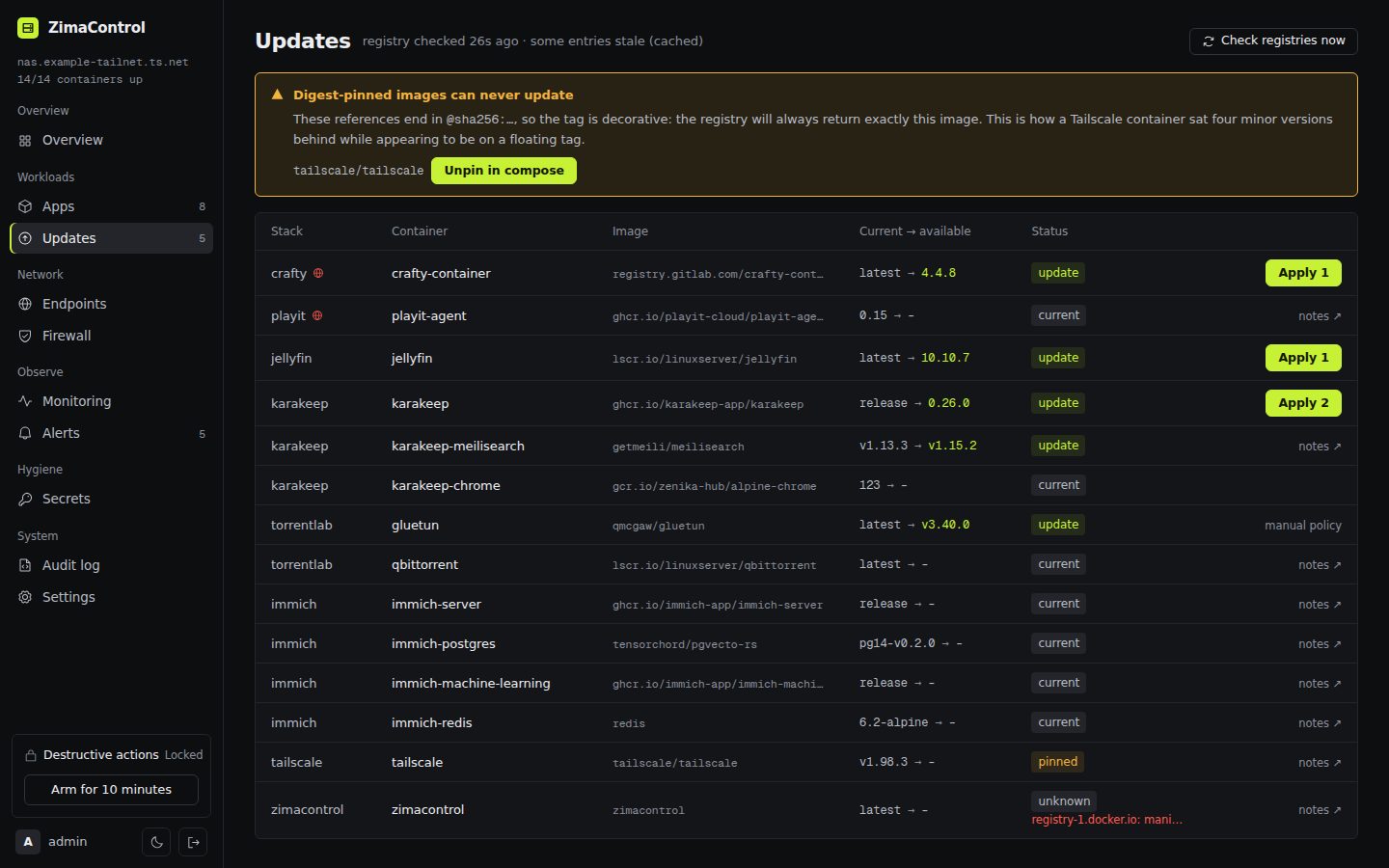Click the Alerts count badge 5

pyautogui.click(x=202, y=434)
